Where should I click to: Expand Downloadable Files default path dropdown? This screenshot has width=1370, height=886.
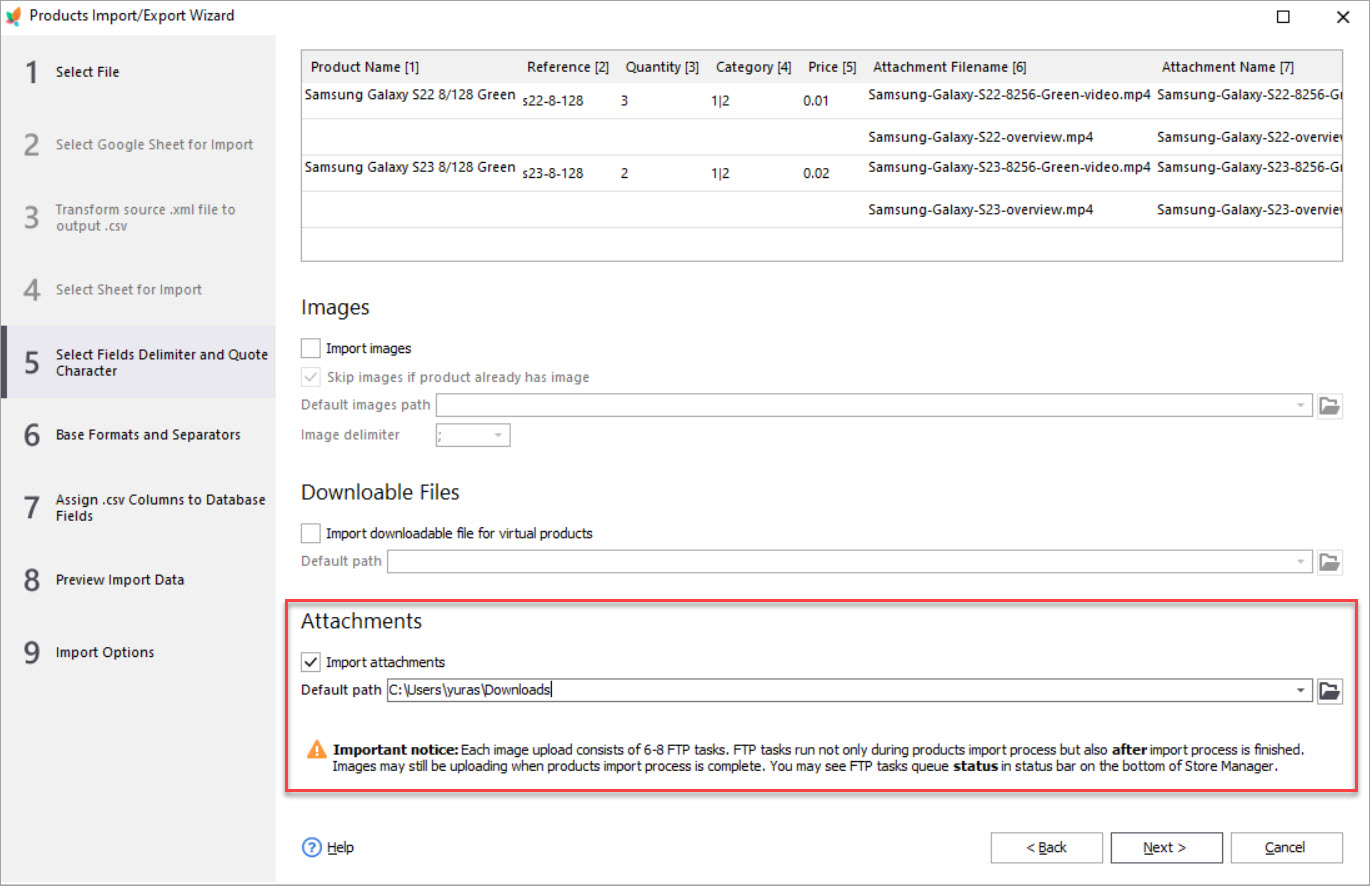point(1300,561)
